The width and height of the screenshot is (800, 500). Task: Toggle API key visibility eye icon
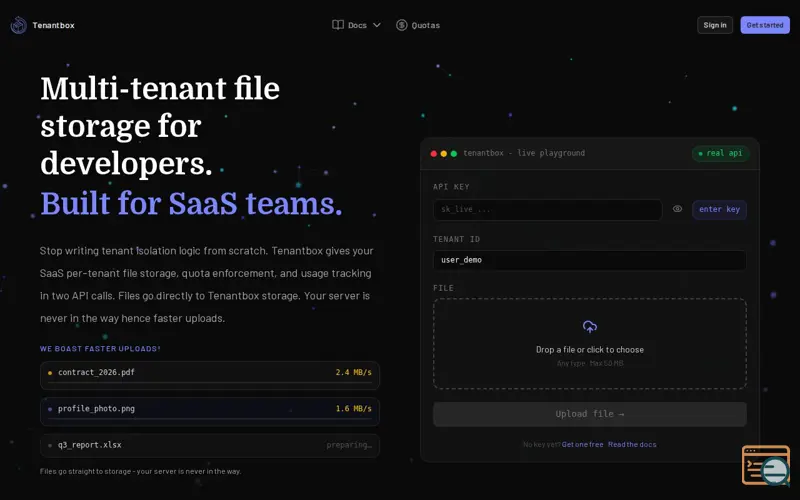[677, 209]
